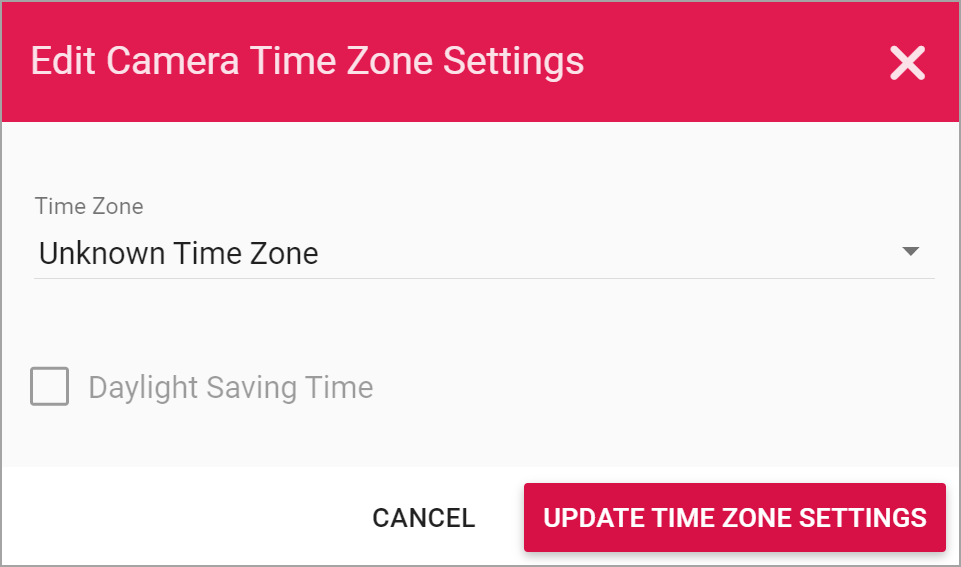The image size is (961, 567).
Task: Discard changes with CANCEL
Action: pos(423,517)
